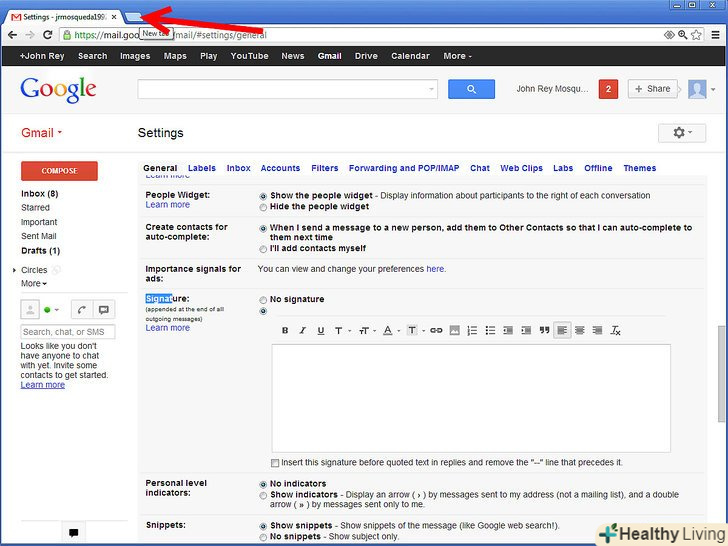This screenshot has height=546, width=728.
Task: Open chat status dropdown green dot
Action: (51, 310)
